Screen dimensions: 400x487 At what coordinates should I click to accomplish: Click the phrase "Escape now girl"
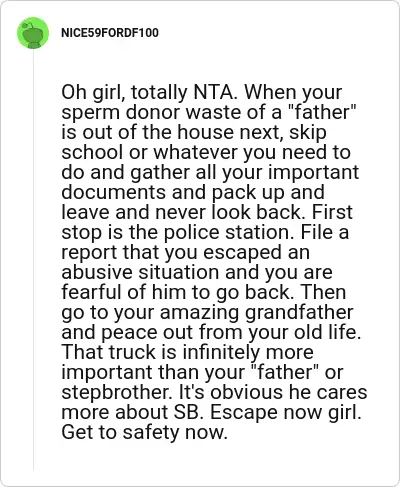[x=286, y=412]
